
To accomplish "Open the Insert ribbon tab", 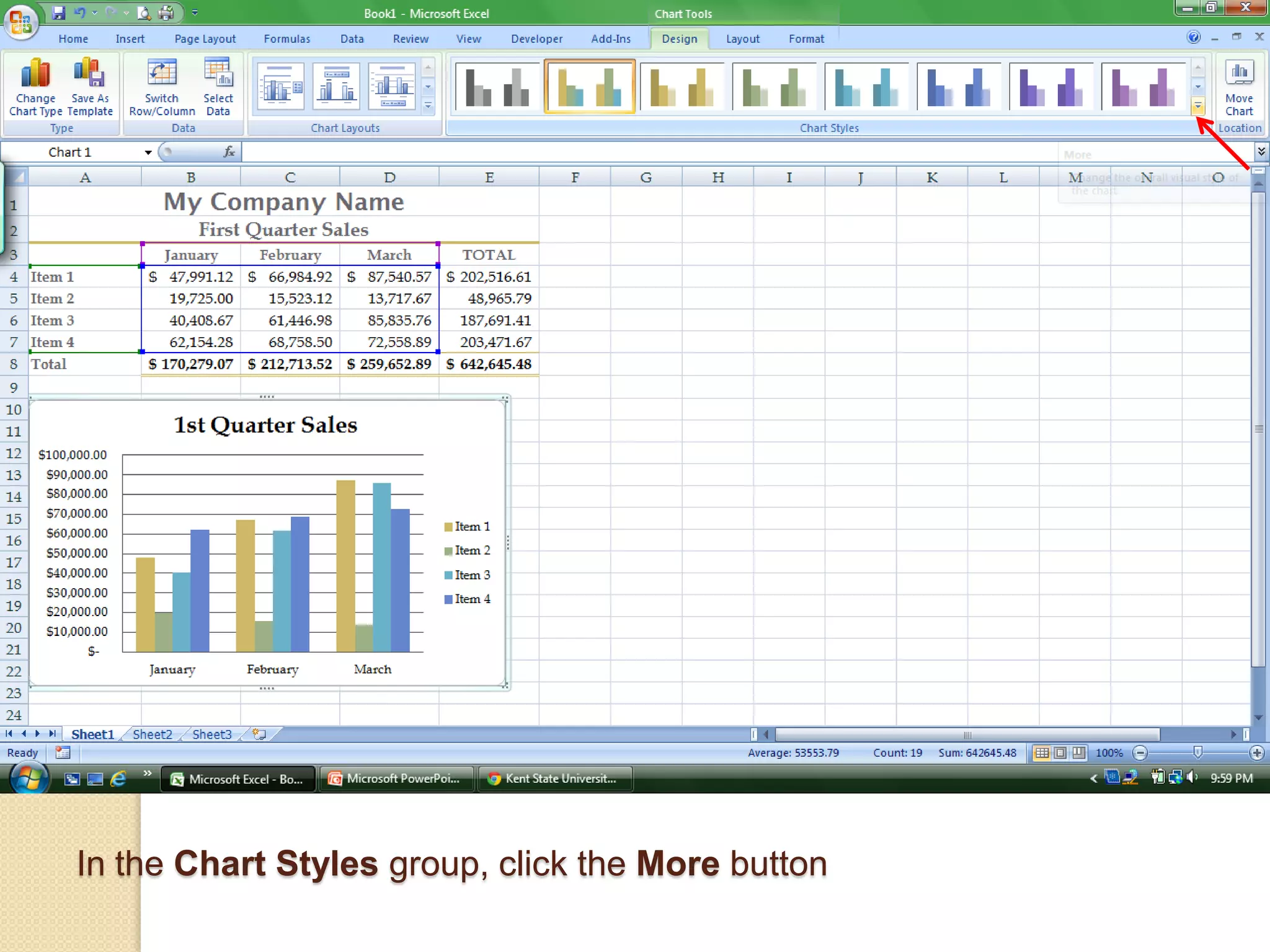I will (130, 38).
